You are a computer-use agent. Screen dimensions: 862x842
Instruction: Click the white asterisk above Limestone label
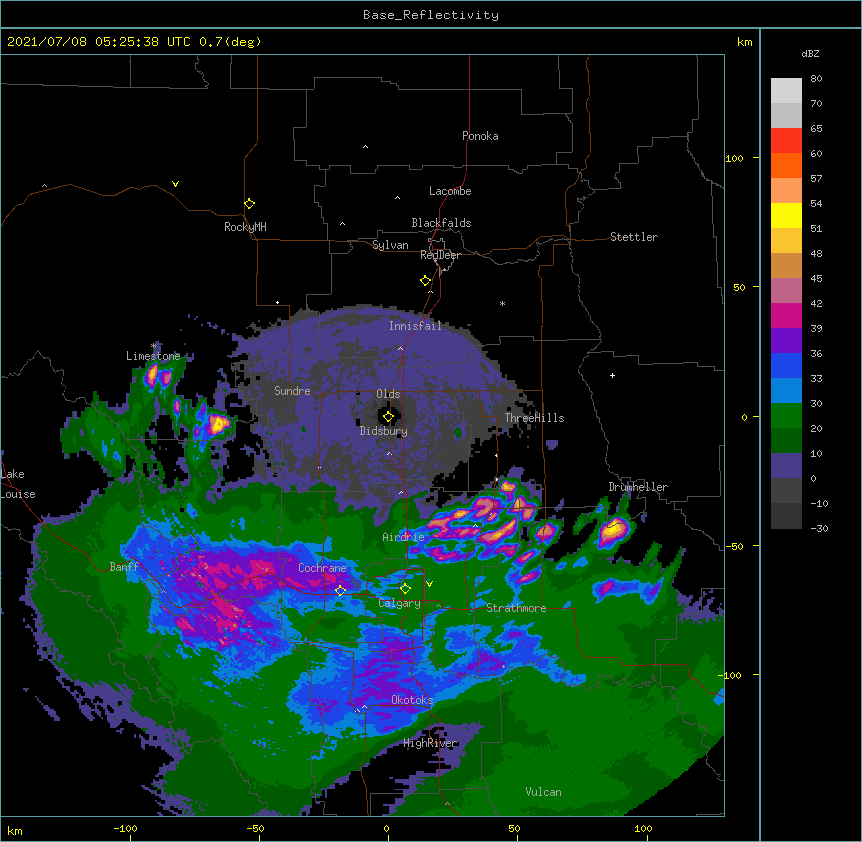click(x=153, y=346)
